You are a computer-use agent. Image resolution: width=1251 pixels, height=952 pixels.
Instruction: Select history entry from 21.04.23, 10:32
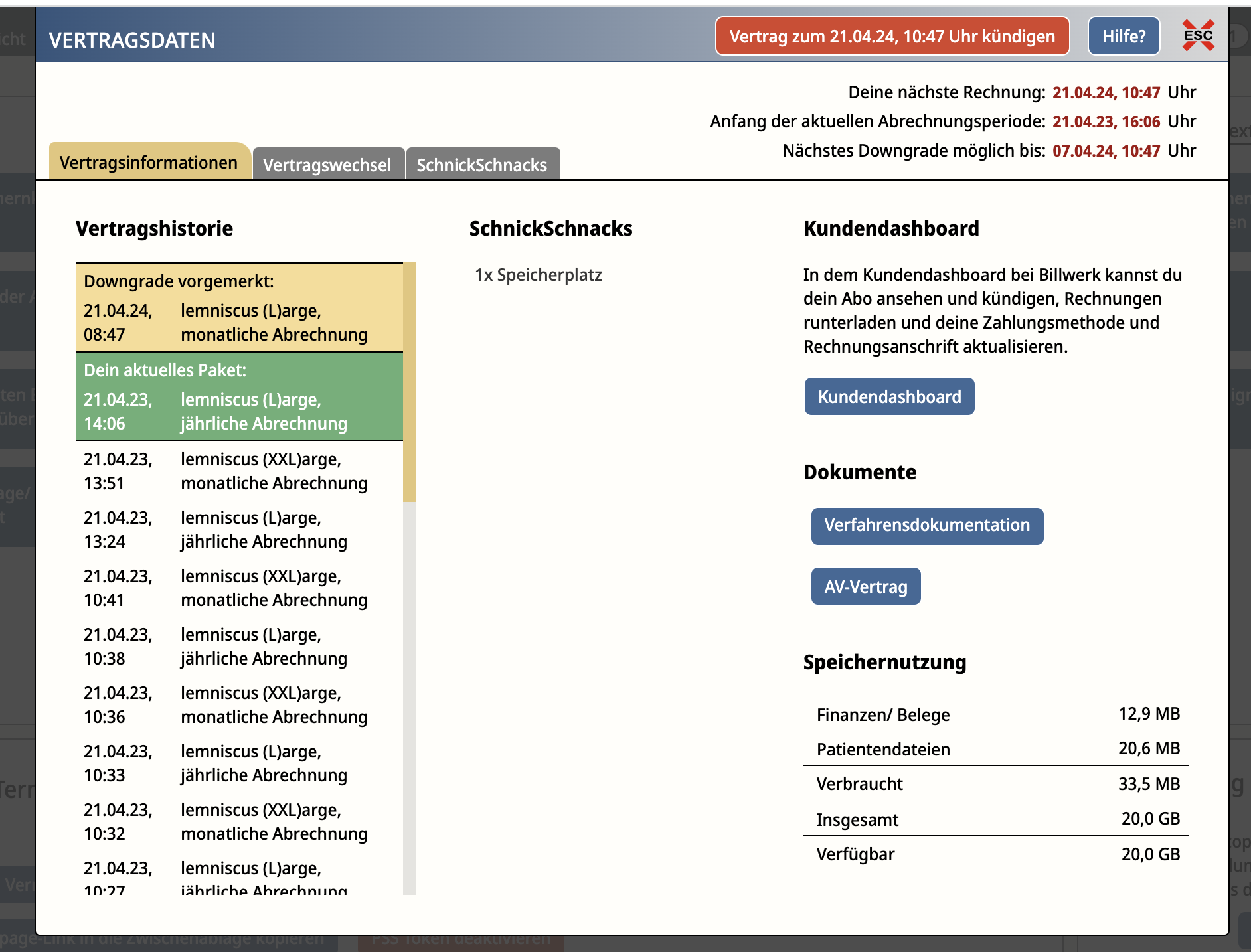click(239, 822)
